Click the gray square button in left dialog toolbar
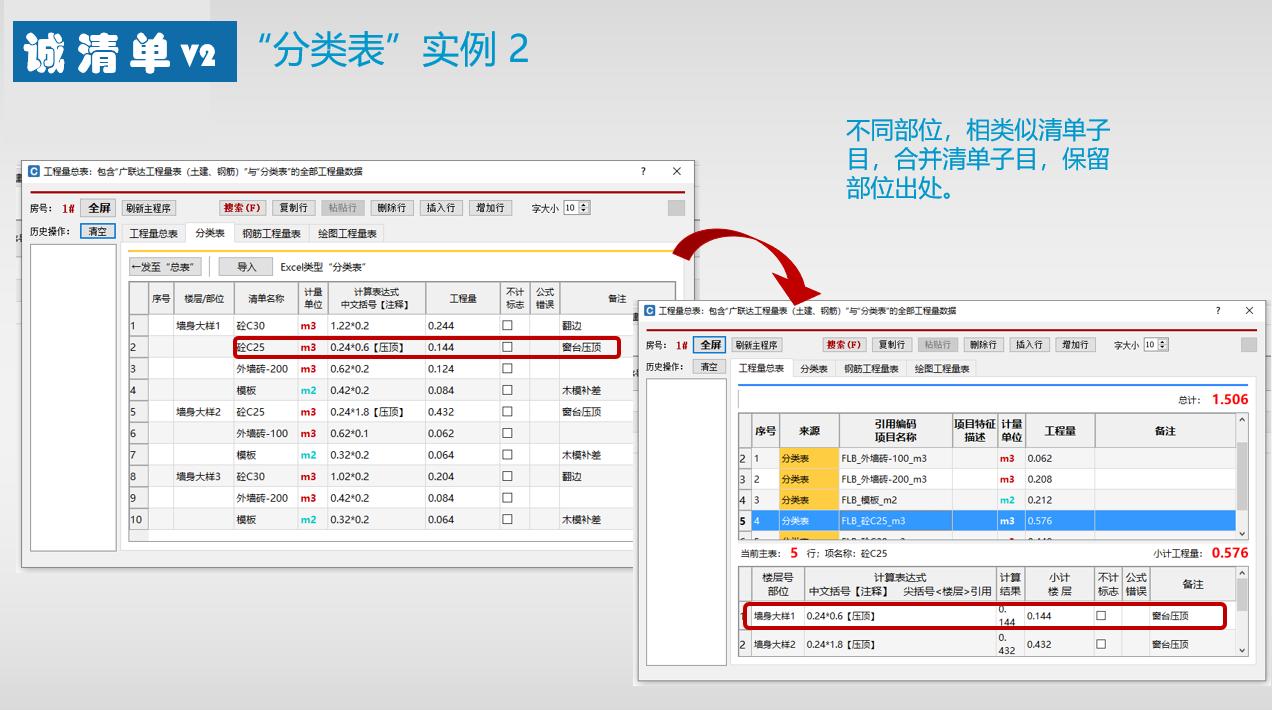Image resolution: width=1272 pixels, height=710 pixels. (x=676, y=208)
